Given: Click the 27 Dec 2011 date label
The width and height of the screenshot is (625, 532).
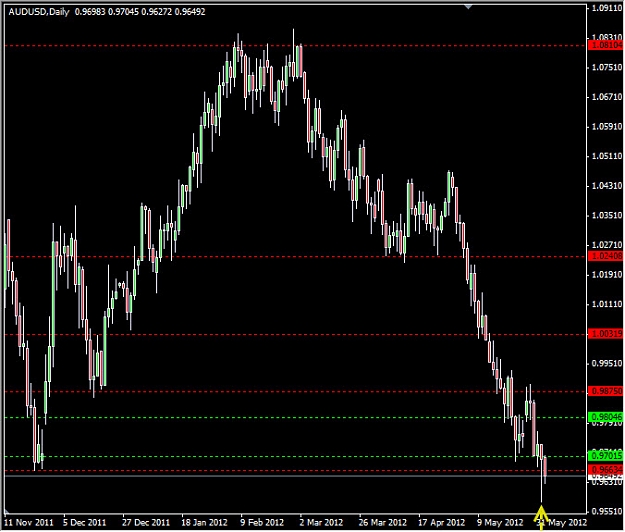Looking at the screenshot, I should [x=146, y=522].
